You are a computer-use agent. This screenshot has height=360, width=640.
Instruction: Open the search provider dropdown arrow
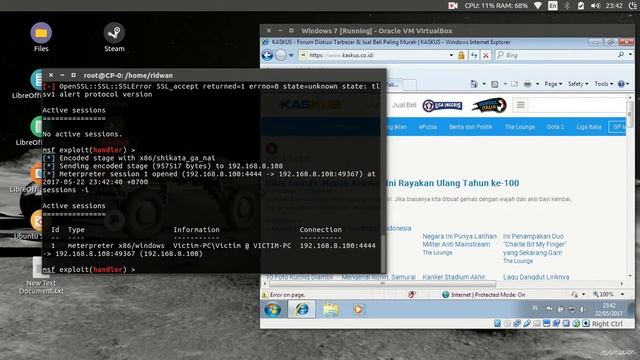tap(630, 55)
